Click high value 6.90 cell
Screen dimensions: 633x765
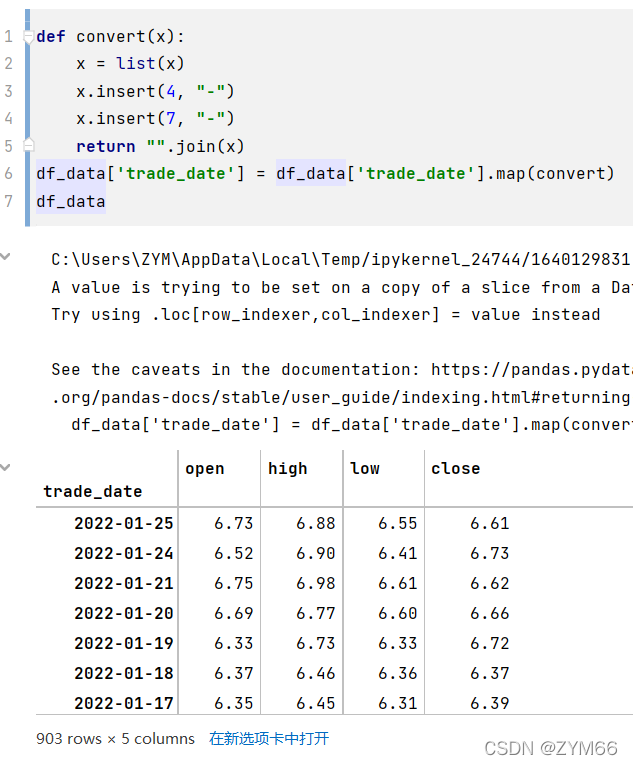tap(315, 553)
